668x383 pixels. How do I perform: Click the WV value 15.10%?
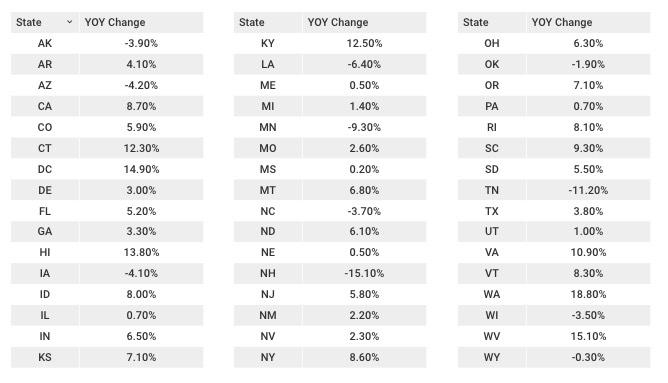(588, 336)
